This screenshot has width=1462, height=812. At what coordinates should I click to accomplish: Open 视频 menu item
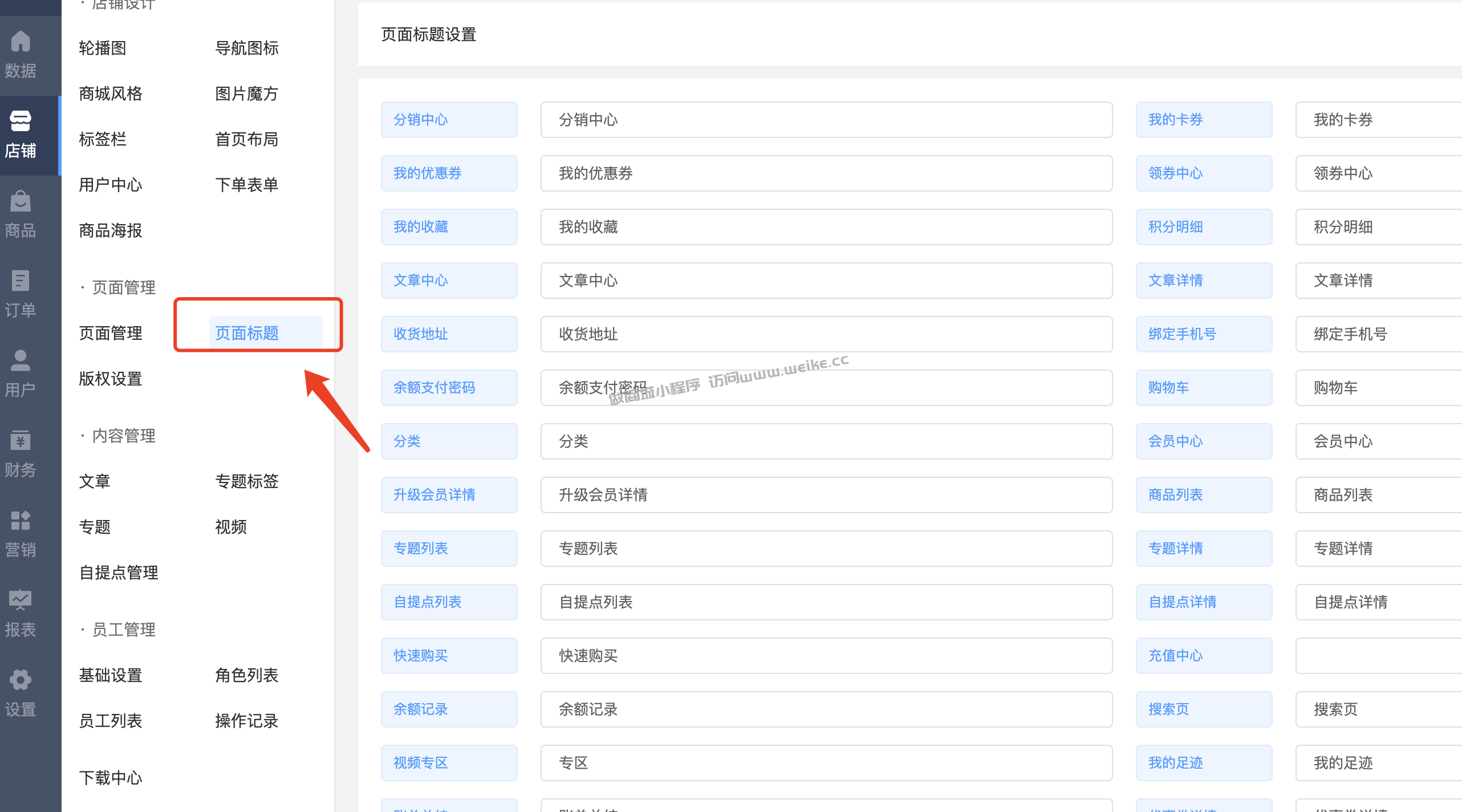231,527
